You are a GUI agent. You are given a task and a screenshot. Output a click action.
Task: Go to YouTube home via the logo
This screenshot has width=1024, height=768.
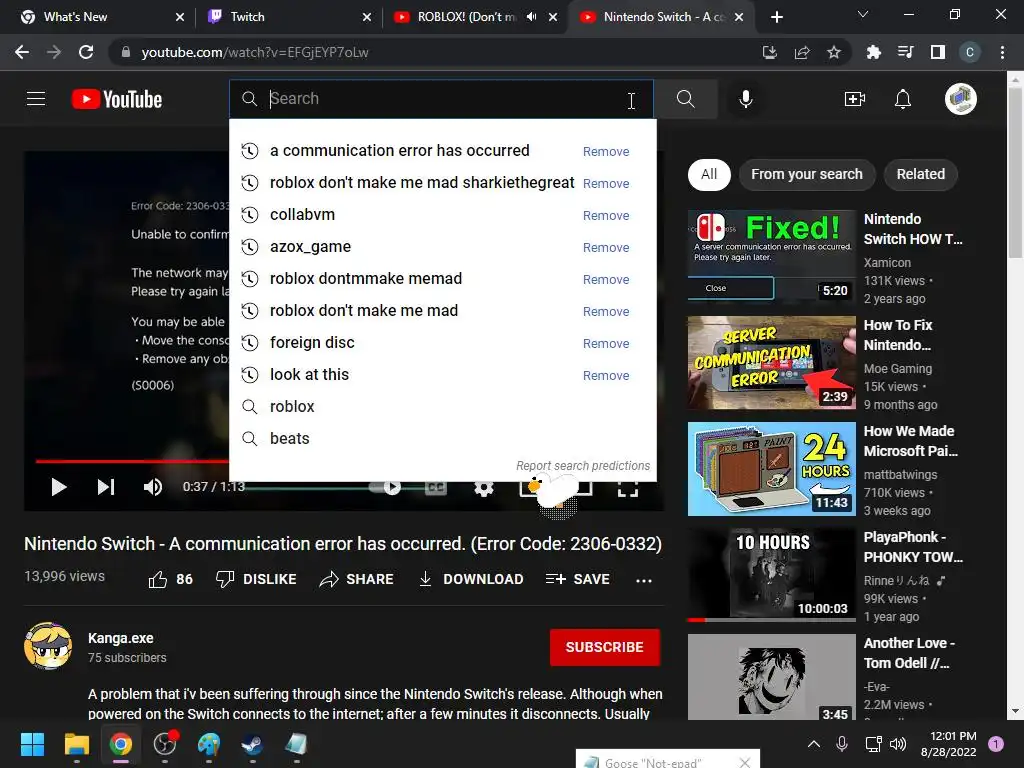click(117, 99)
